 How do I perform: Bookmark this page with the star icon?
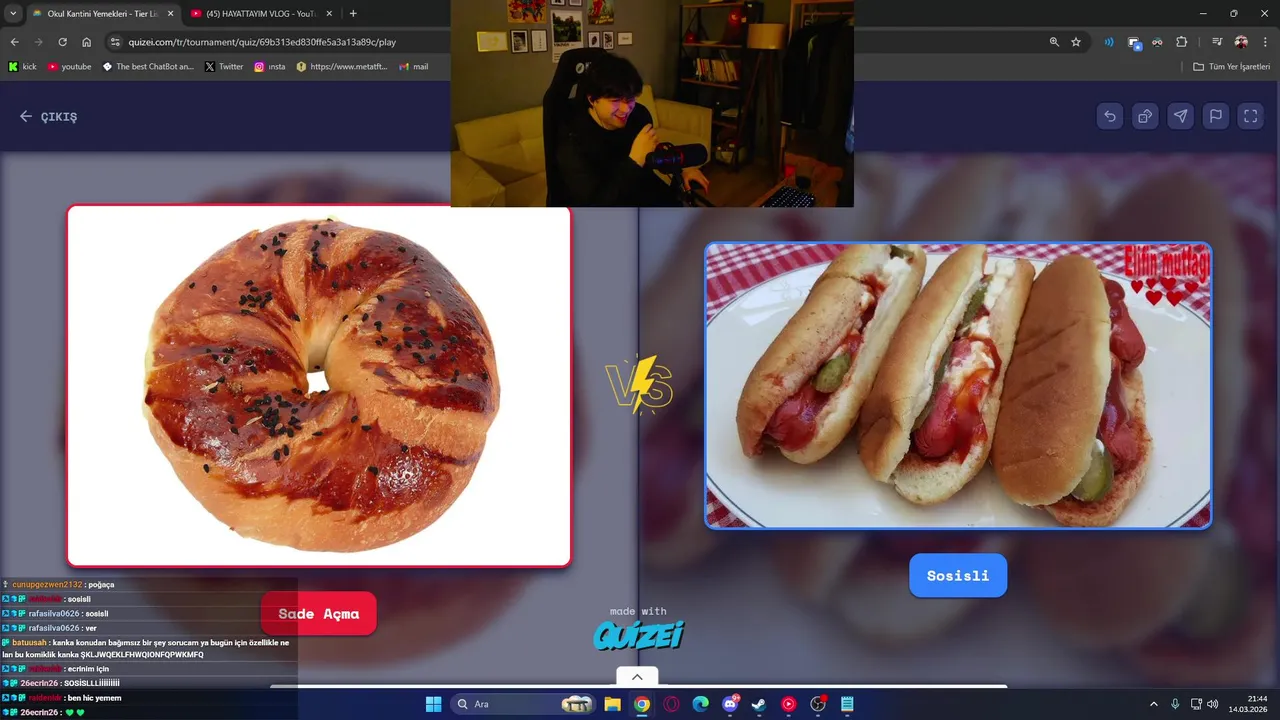coord(1076,42)
